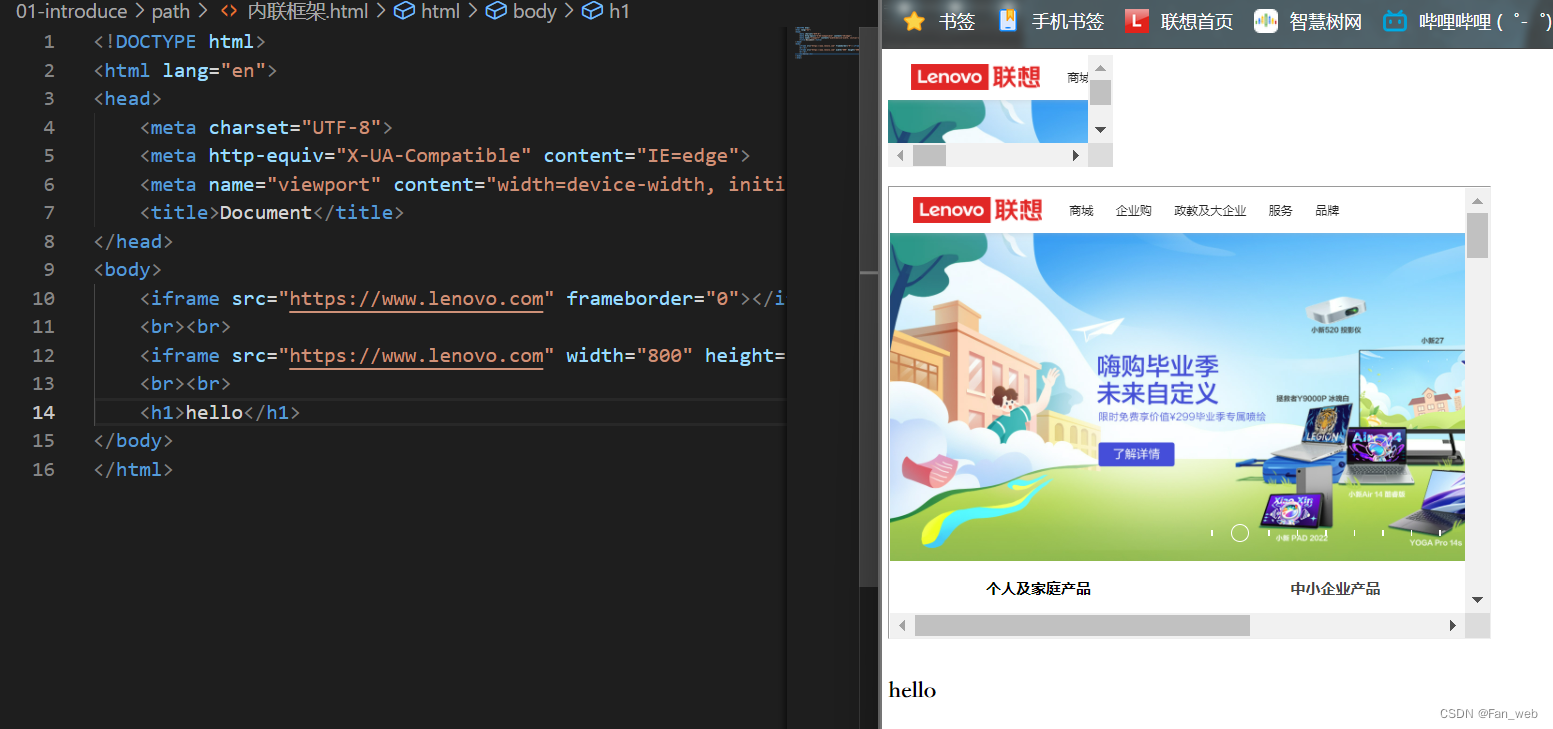
Task: Click the small iframe horizontal scrollbar thumb
Action: pos(929,155)
